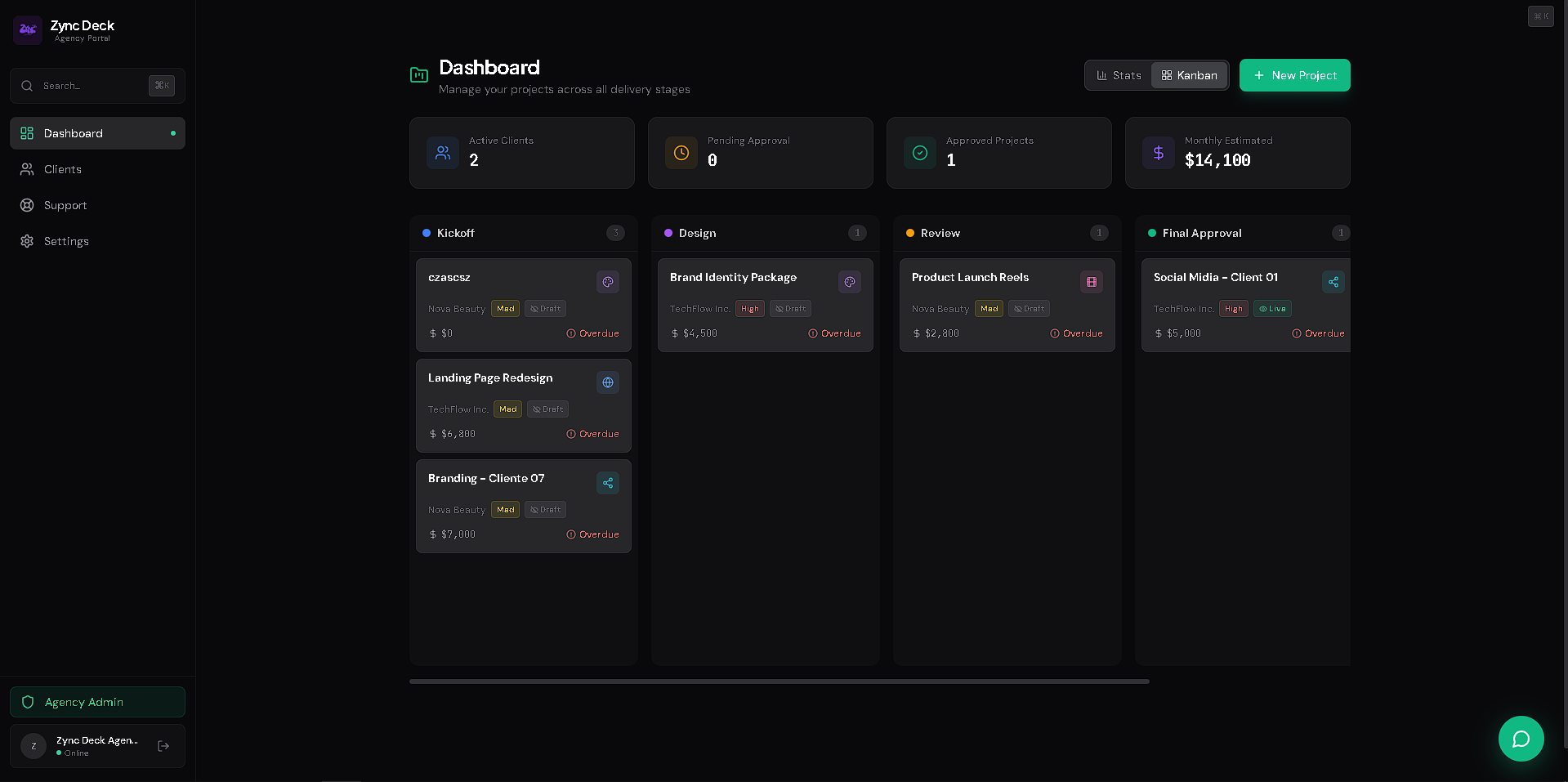Click the Agency Admin button
Screen dimensions: 1568x782
(x=97, y=702)
